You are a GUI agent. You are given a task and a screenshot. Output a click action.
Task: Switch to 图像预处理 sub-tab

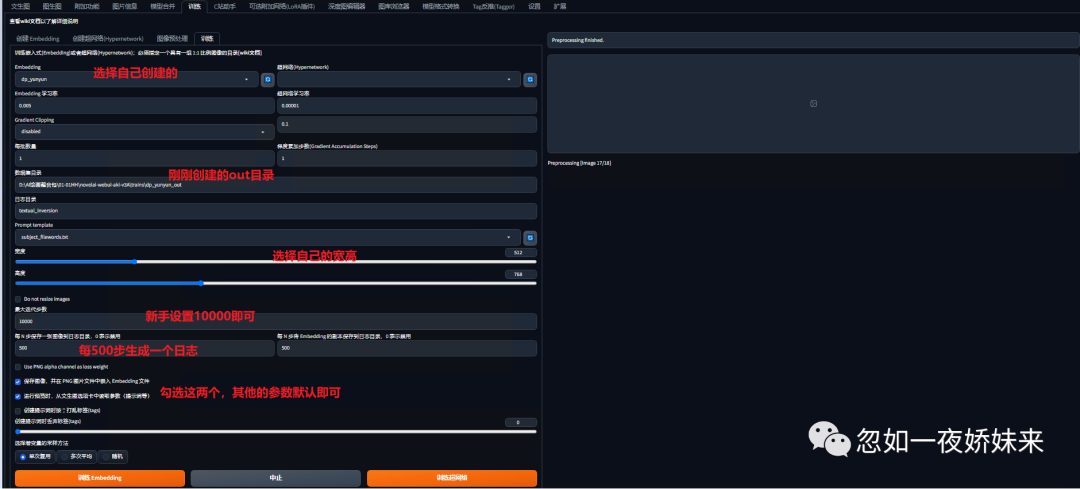172,39
